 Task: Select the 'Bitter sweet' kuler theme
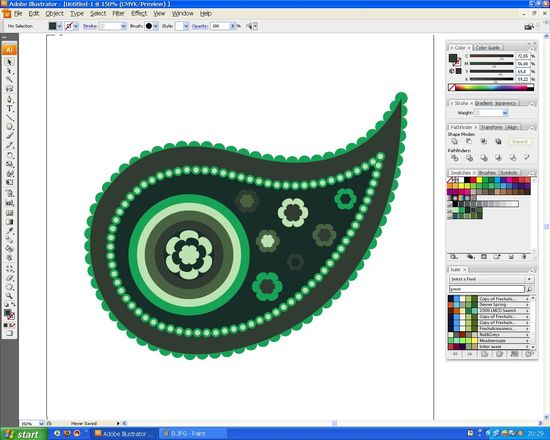[x=489, y=346]
